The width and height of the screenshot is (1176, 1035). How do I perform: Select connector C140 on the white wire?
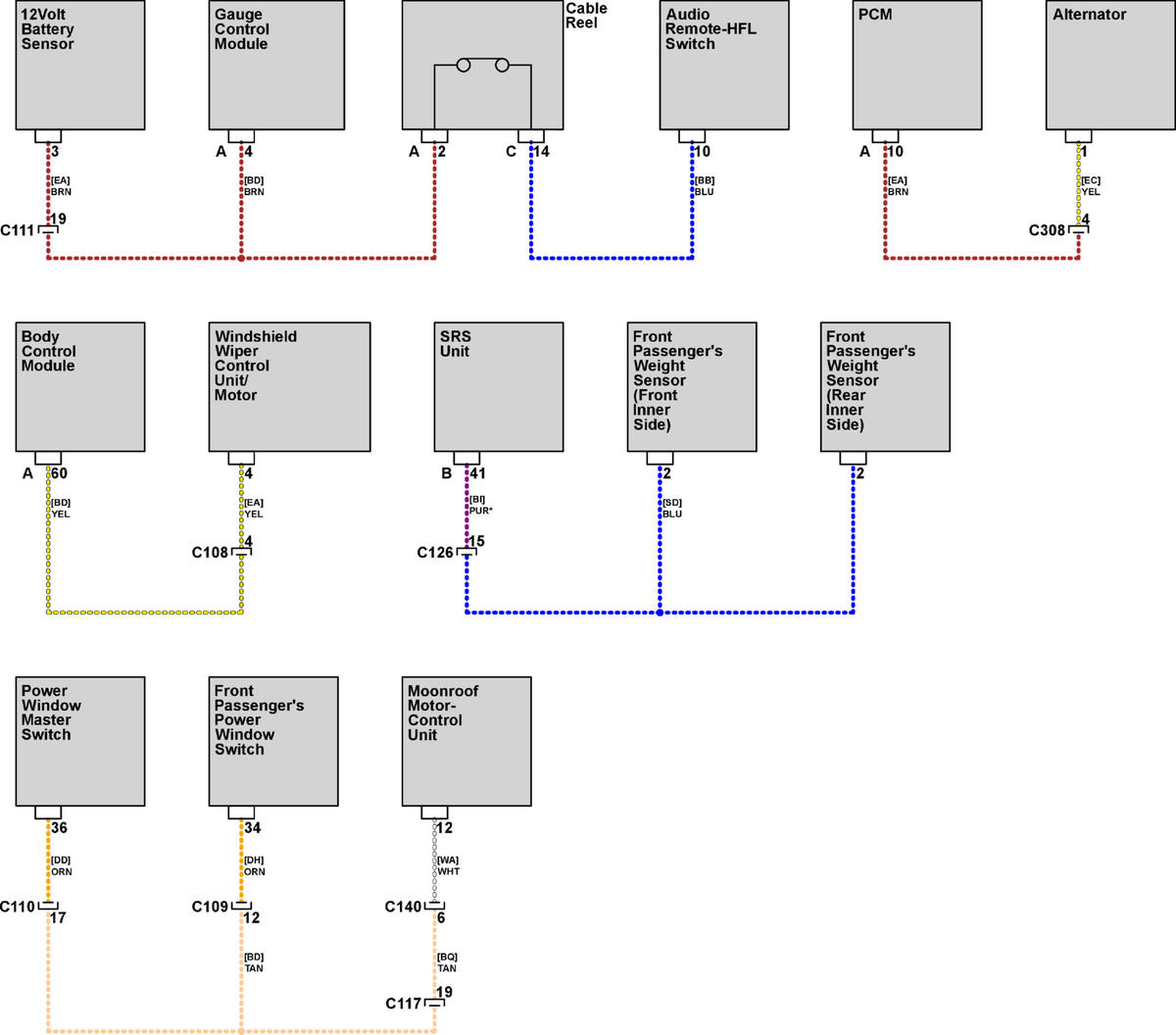click(434, 907)
